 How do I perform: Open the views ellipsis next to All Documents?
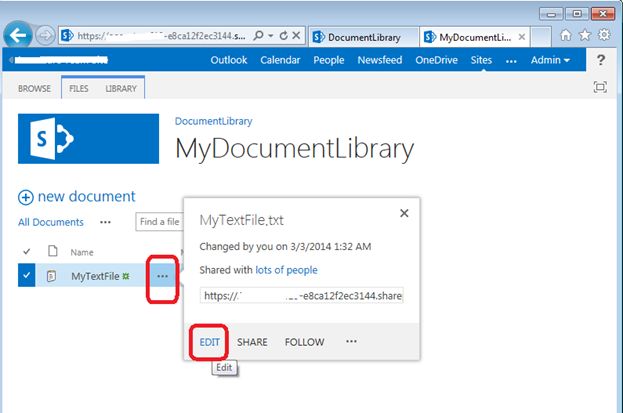[x=105, y=222]
